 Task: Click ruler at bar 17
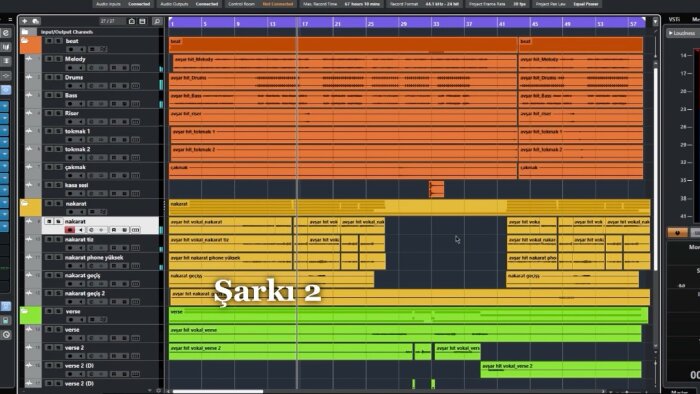tap(305, 24)
